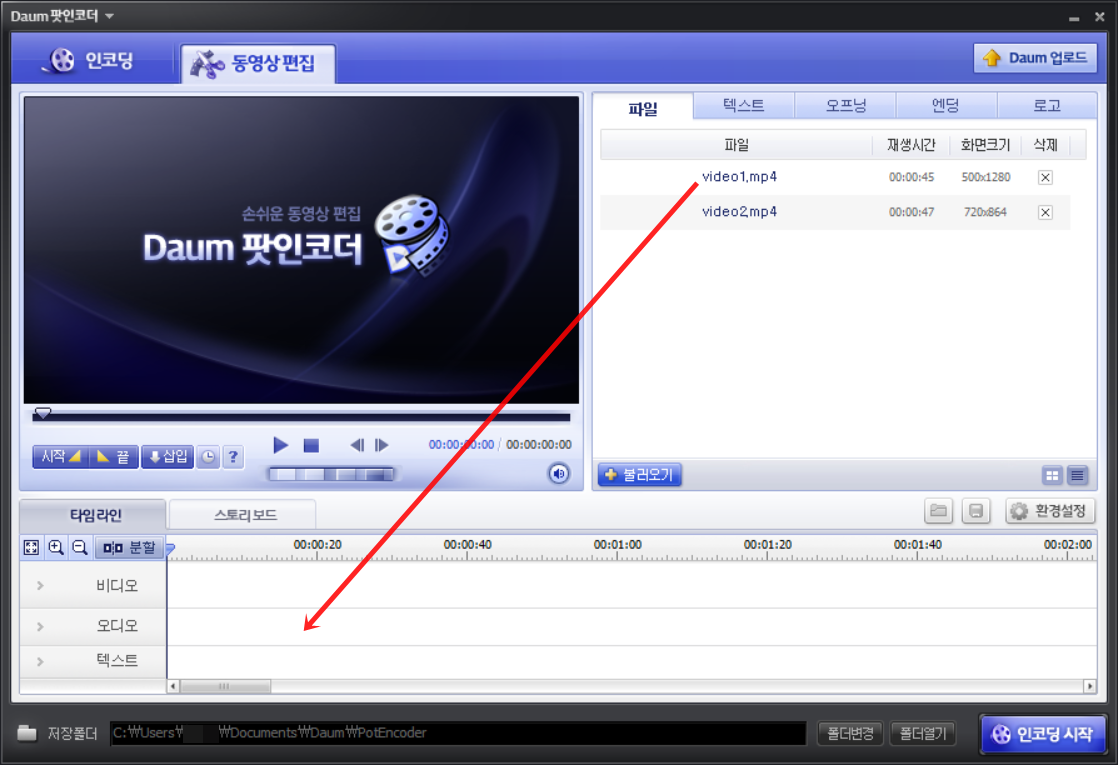Expand the 텍스트 track
Viewport: 1118px width, 765px height.
click(x=41, y=662)
